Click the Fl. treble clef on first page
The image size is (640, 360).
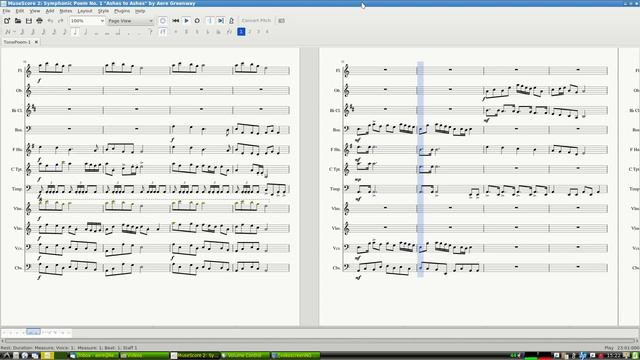click(28, 71)
